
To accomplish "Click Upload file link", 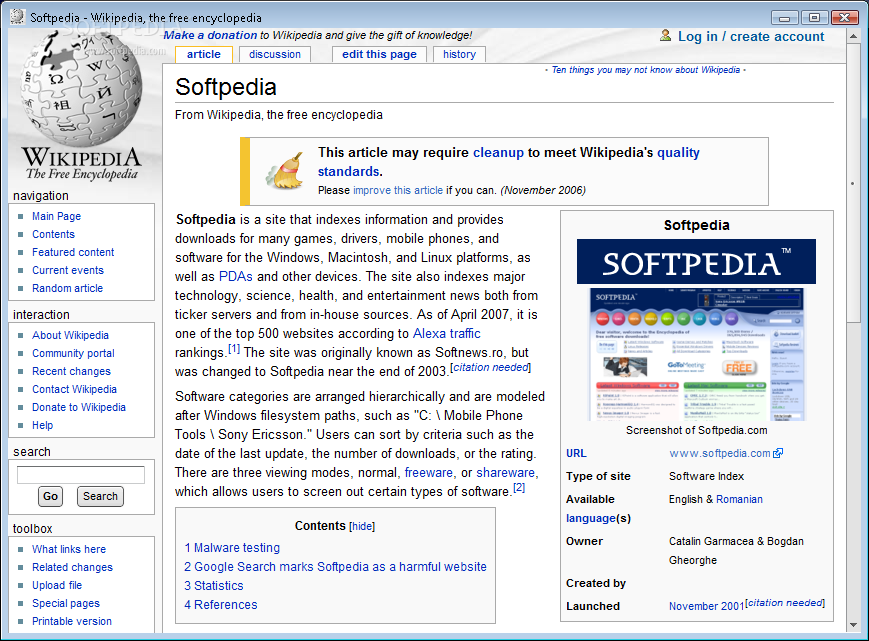I will pos(57,585).
